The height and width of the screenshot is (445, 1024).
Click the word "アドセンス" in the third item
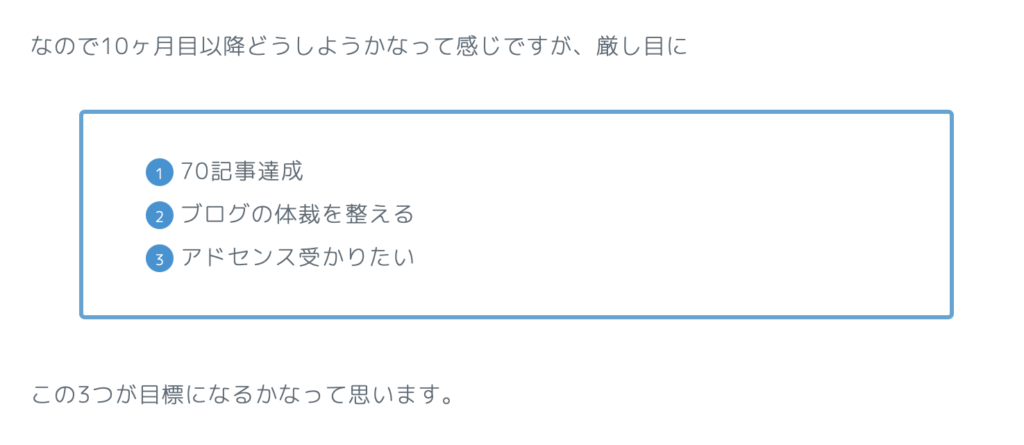240,258
